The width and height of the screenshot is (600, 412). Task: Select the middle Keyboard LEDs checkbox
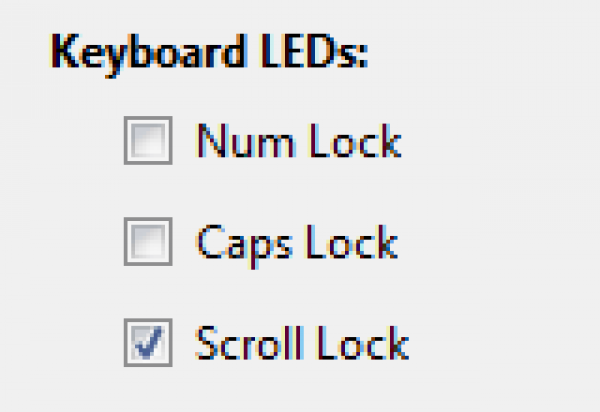tap(148, 242)
